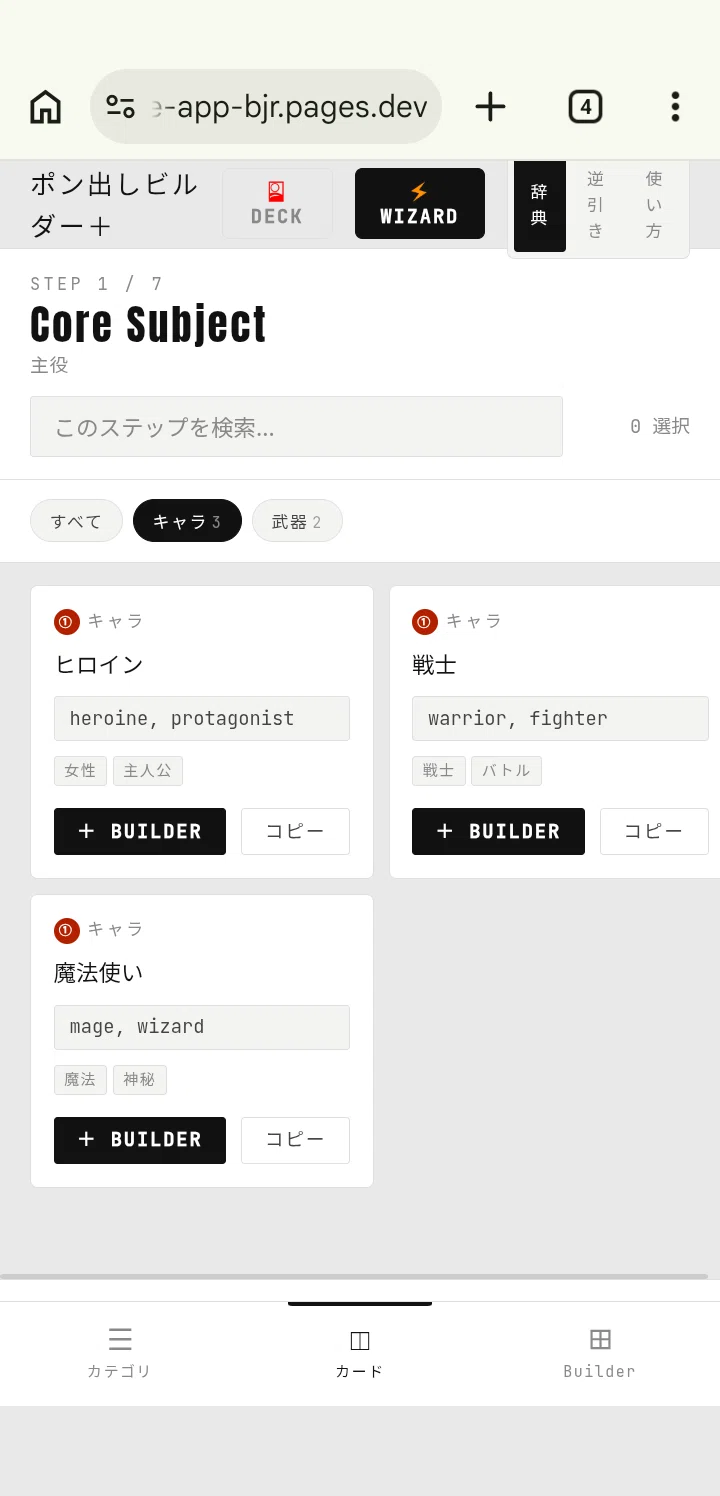
Task: Copy the 魔法使い card prompt
Action: (x=295, y=1140)
